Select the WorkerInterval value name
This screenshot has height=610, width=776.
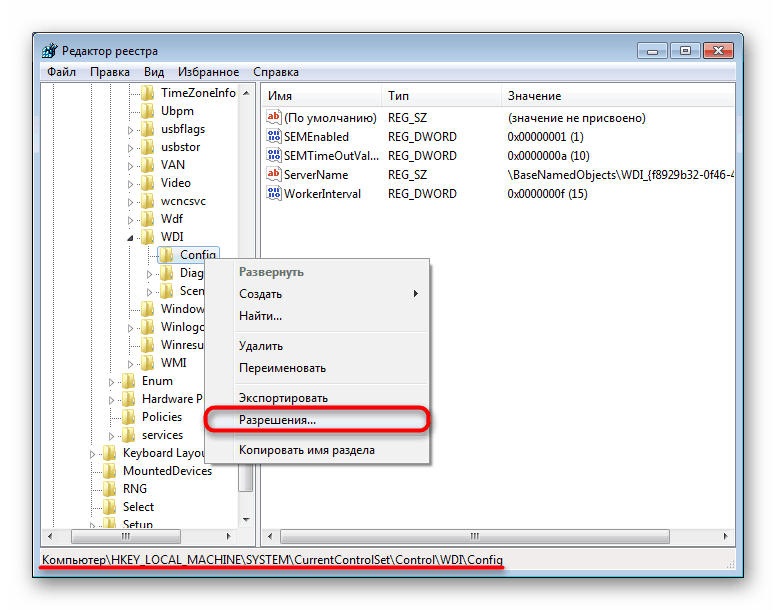322,194
